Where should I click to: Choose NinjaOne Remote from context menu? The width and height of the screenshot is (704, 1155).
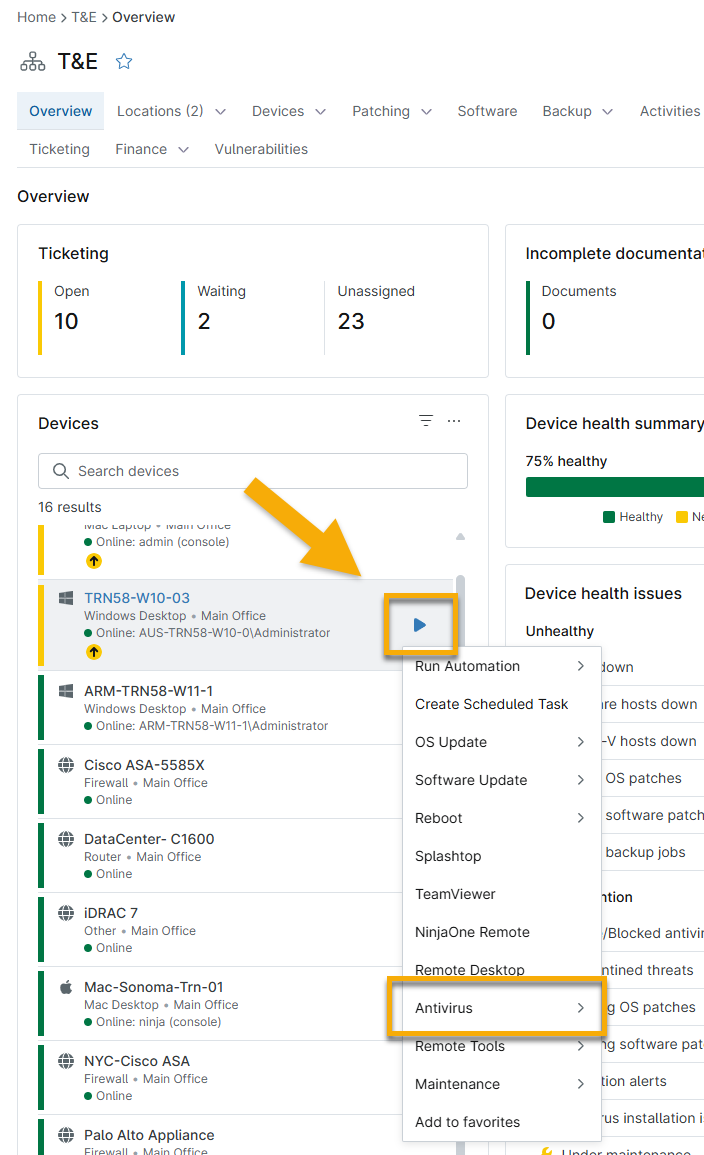coord(472,932)
